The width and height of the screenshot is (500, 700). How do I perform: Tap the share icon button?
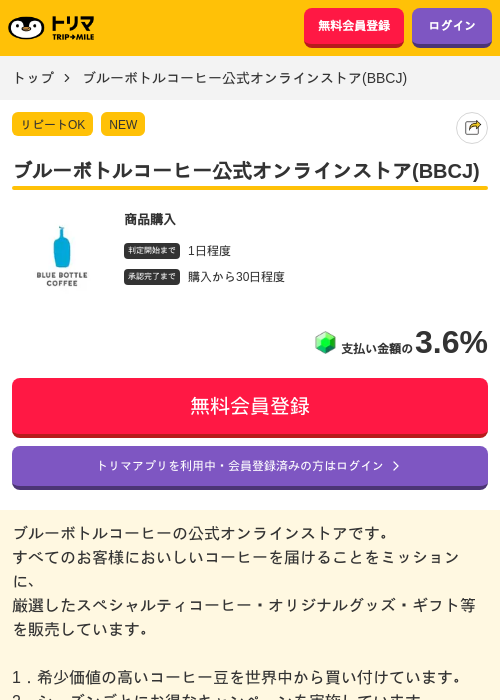click(472, 128)
